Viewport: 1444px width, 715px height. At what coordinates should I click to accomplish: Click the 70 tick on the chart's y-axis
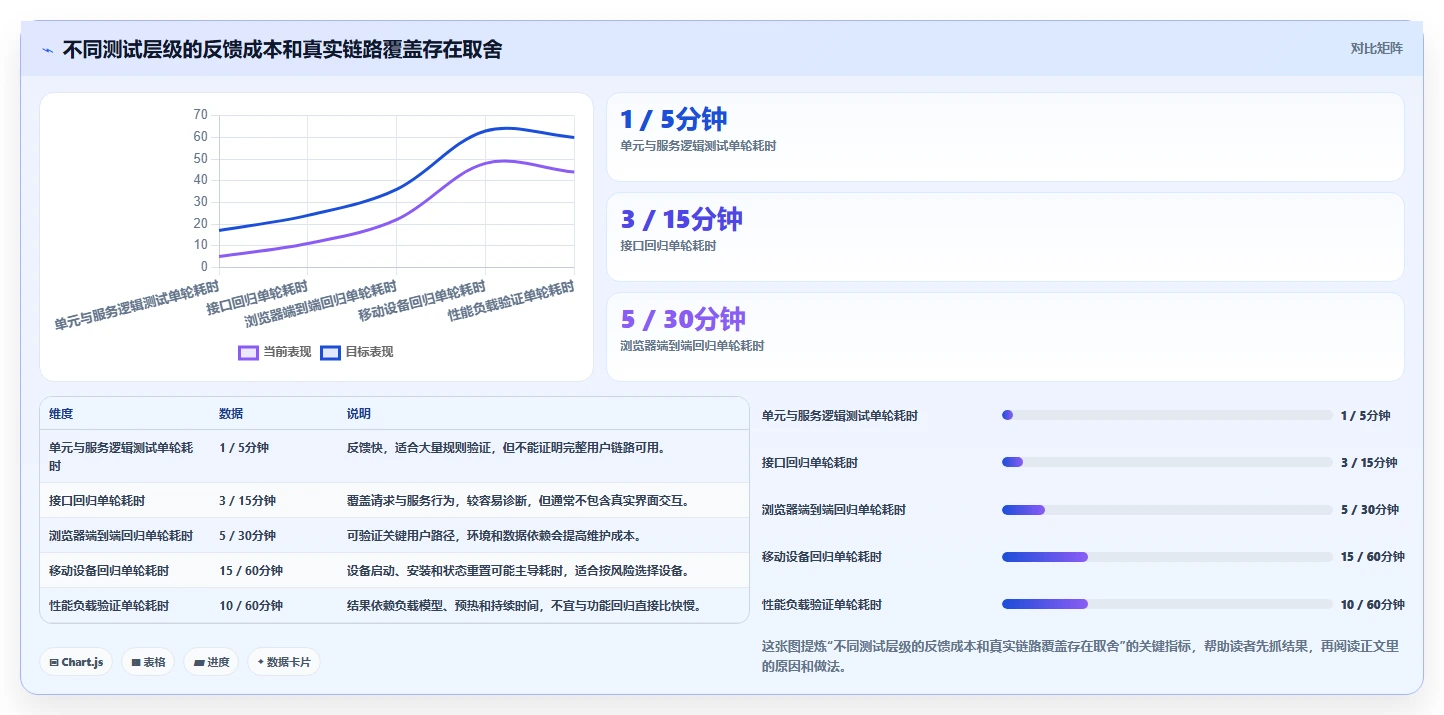pyautogui.click(x=201, y=115)
